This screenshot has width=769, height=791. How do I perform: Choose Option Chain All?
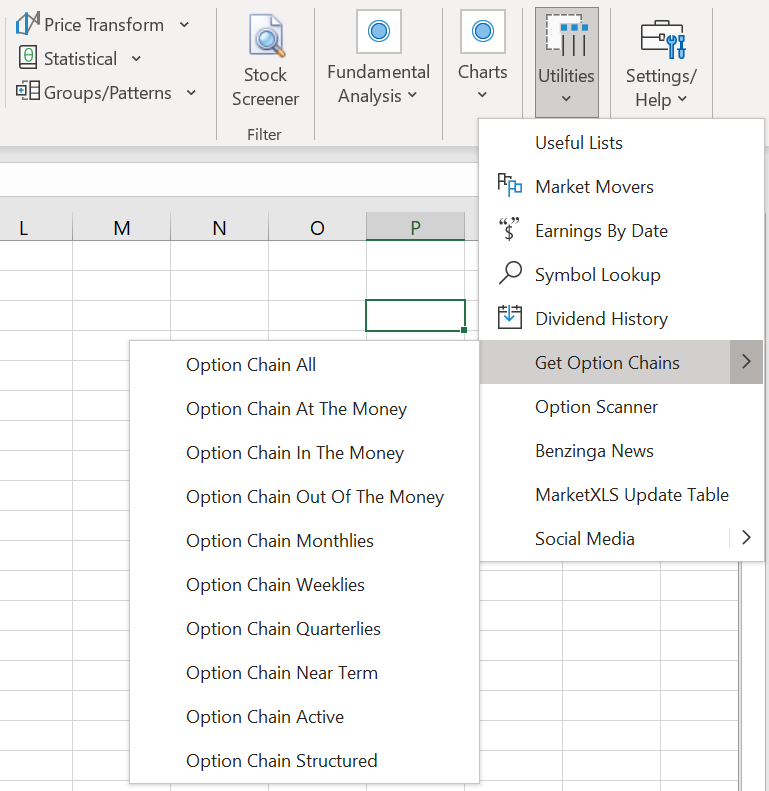(x=304, y=364)
